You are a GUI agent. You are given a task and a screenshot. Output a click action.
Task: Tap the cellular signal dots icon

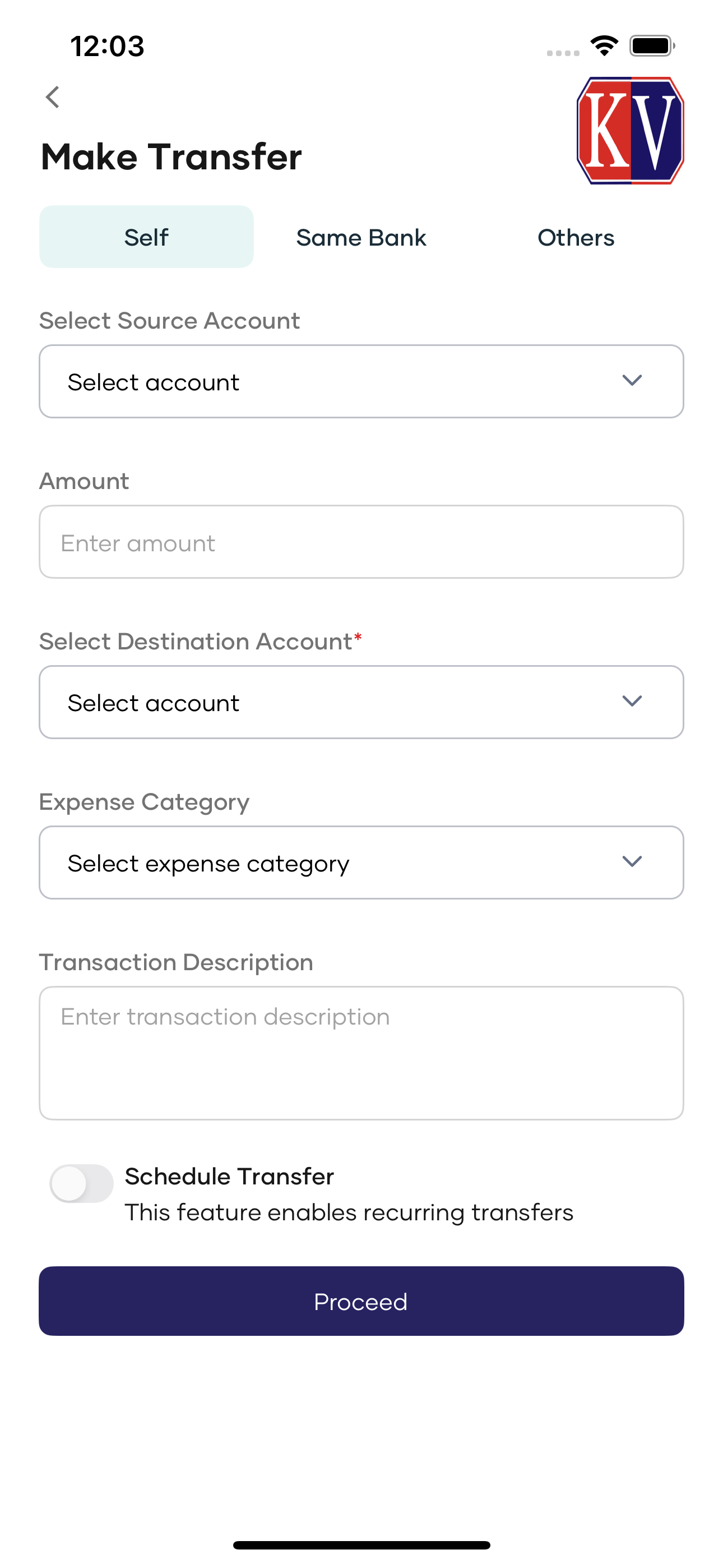(x=563, y=53)
